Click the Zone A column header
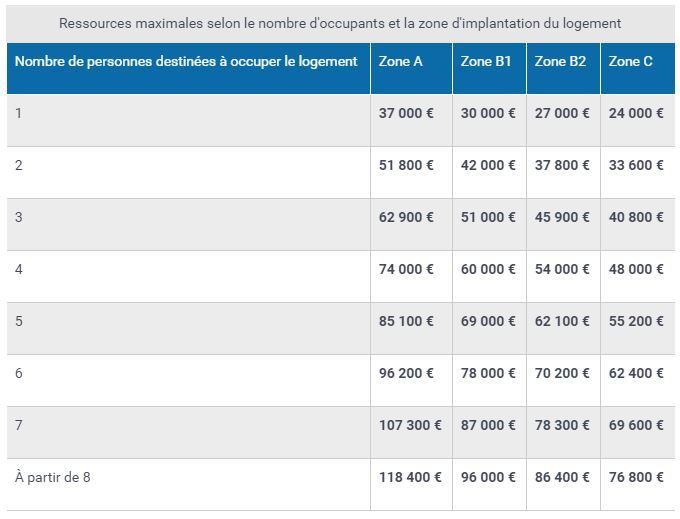This screenshot has width=680, height=519. click(411, 69)
